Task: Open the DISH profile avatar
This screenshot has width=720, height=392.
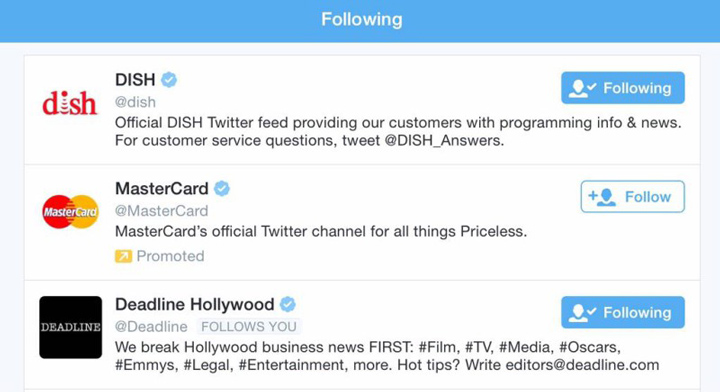Action: tap(70, 103)
